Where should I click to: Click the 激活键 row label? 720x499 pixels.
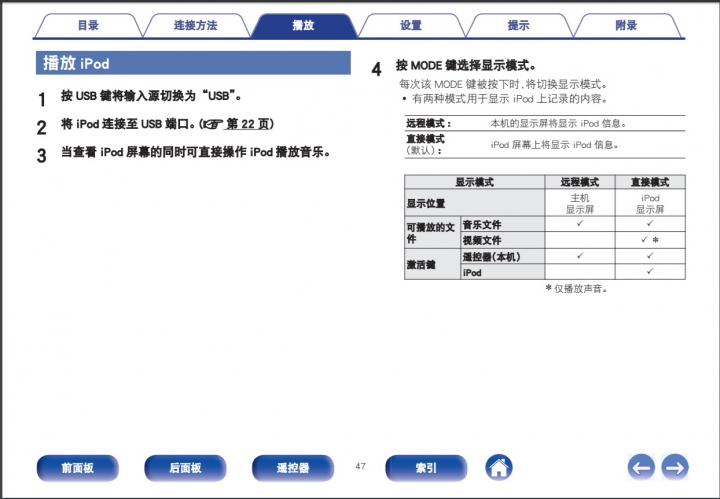(432, 264)
